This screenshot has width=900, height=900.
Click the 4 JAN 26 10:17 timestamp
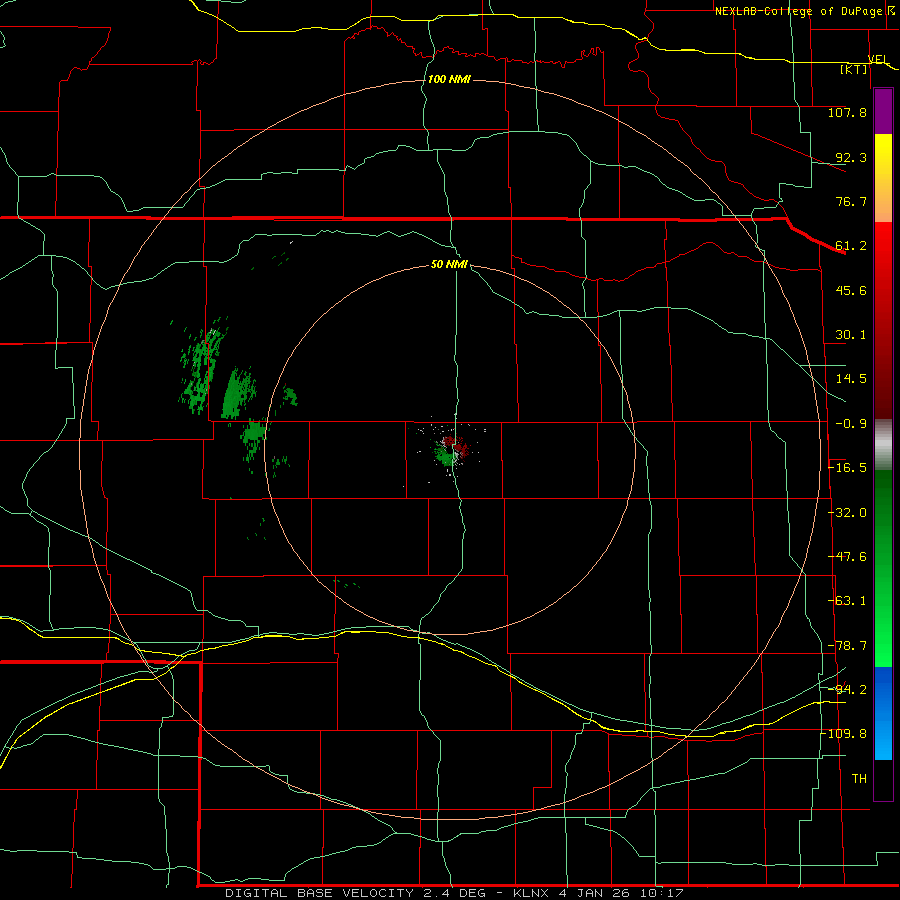pos(621,893)
